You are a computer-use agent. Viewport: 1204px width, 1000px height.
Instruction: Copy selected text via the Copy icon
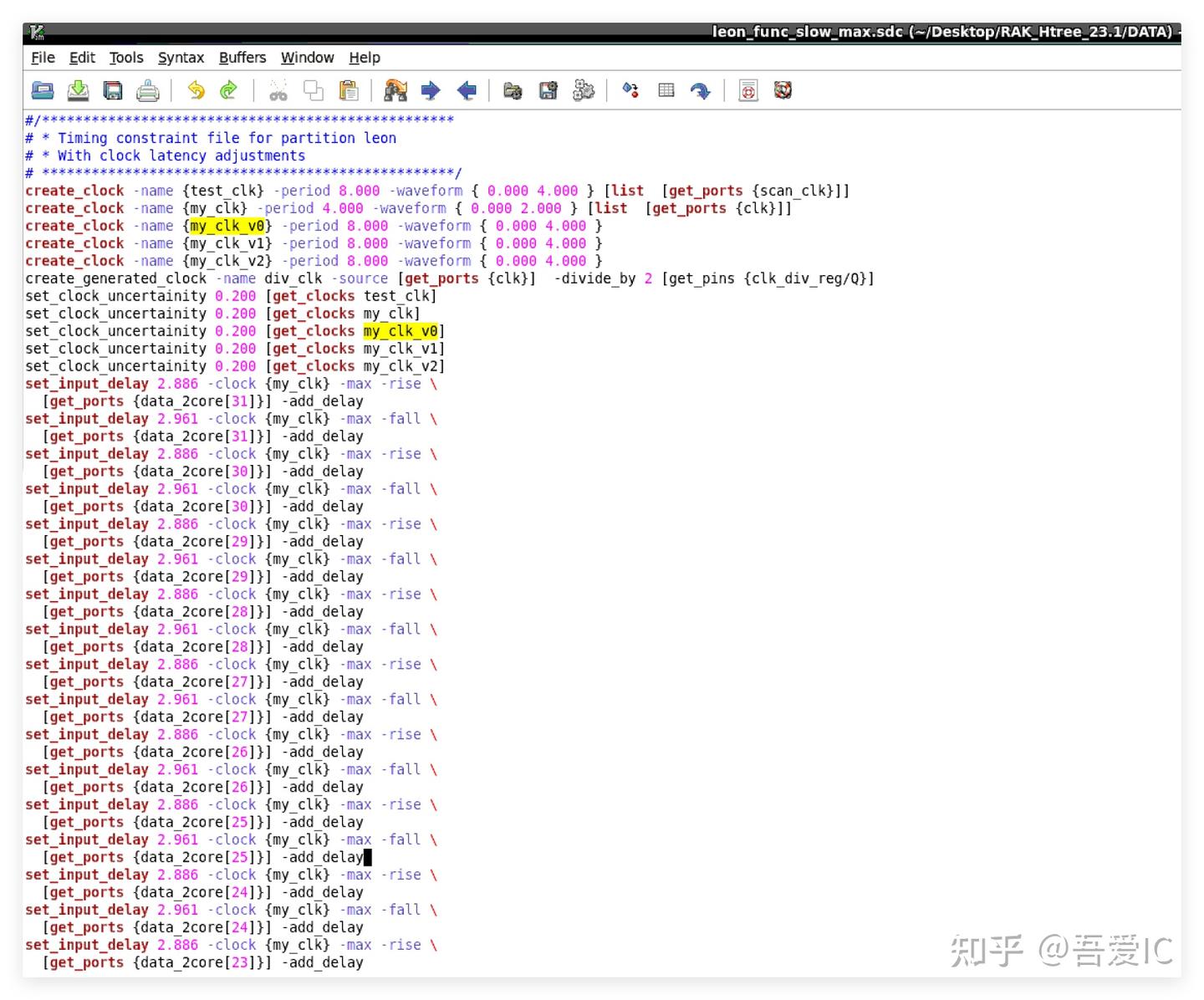314,90
